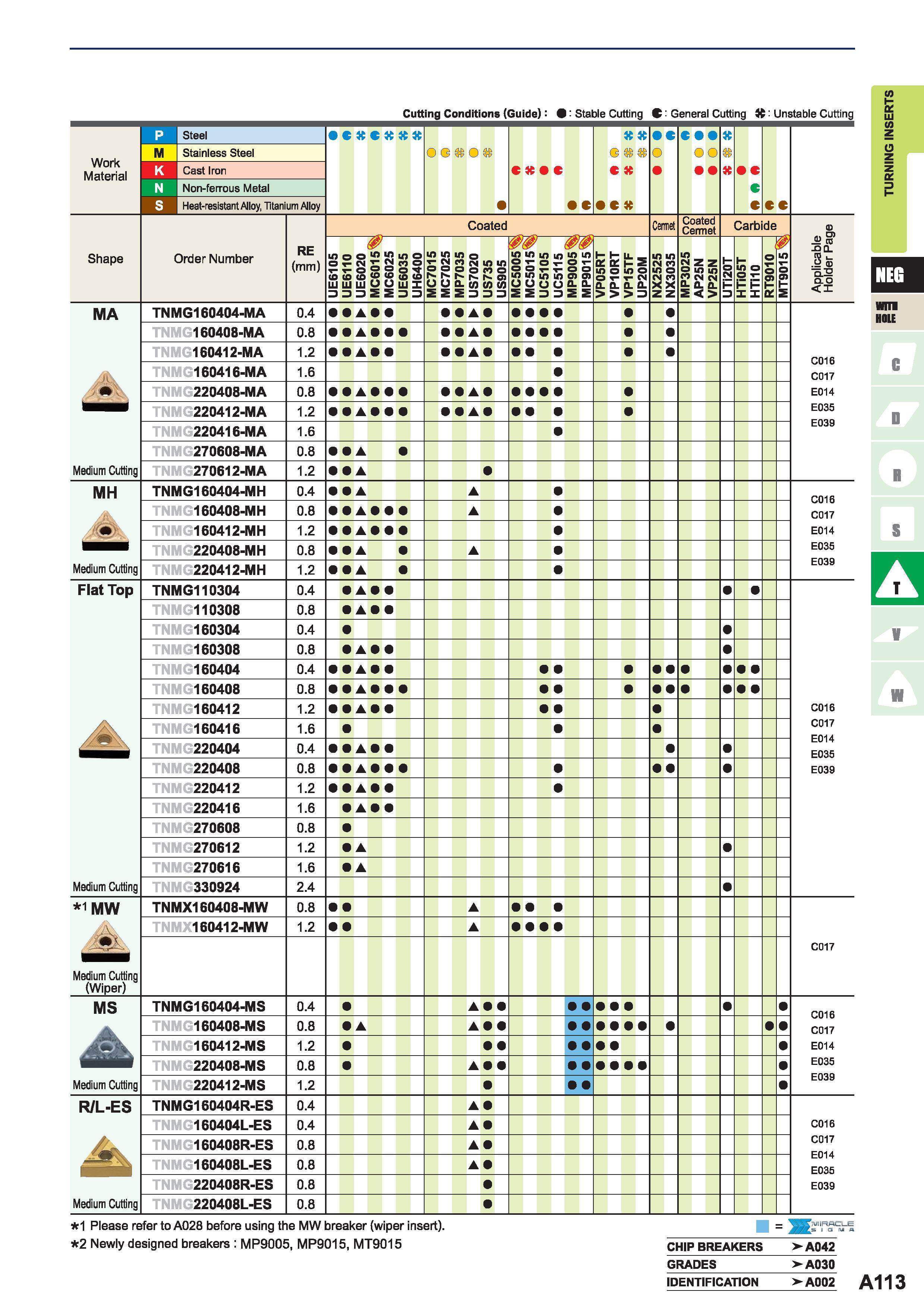Click the MA breaker insert image

point(105,391)
